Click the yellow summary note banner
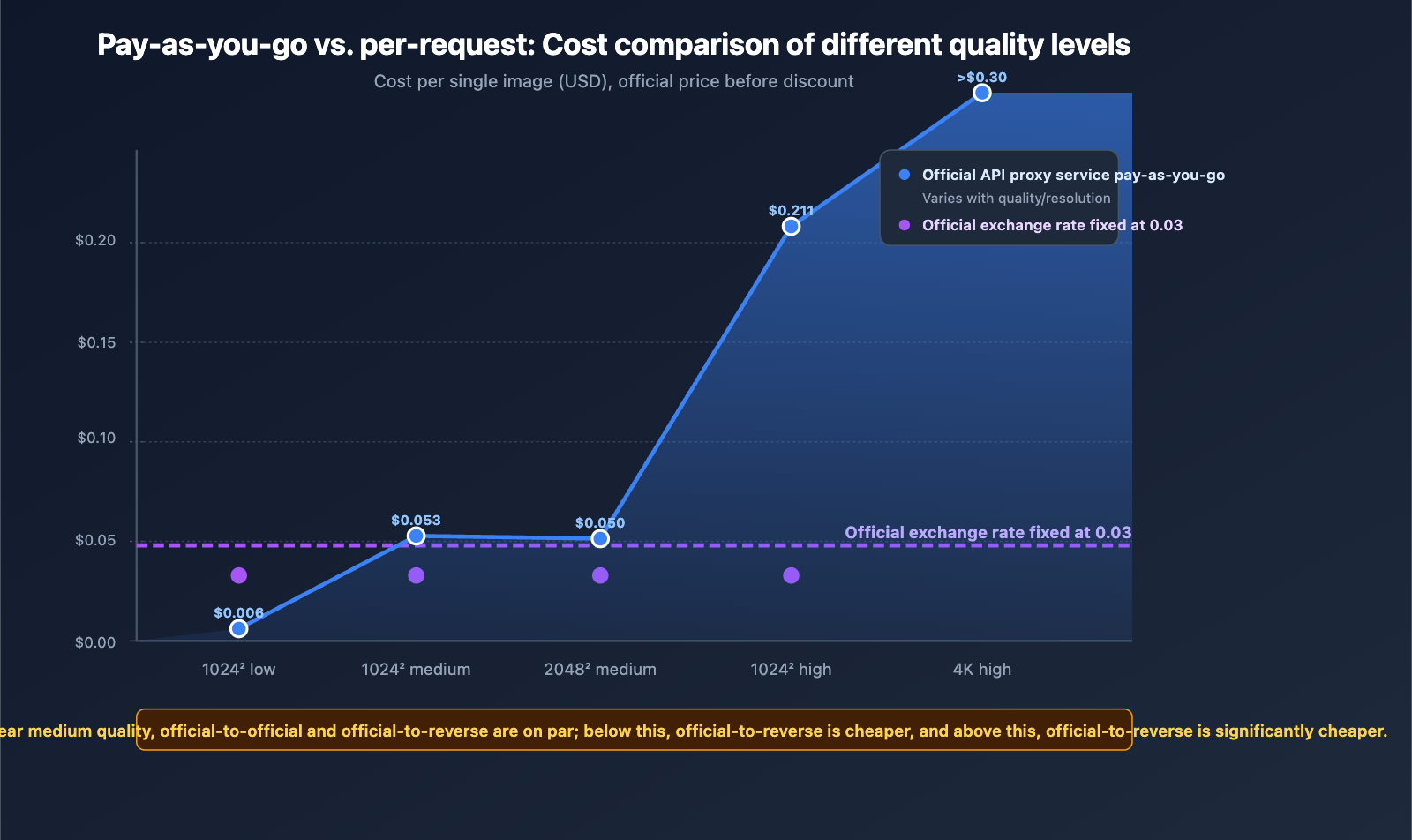The image size is (1412, 840). pyautogui.click(x=634, y=731)
